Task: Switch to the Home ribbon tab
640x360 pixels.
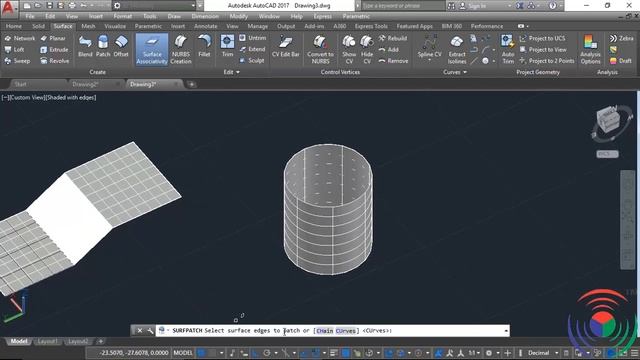Action: coord(13,26)
